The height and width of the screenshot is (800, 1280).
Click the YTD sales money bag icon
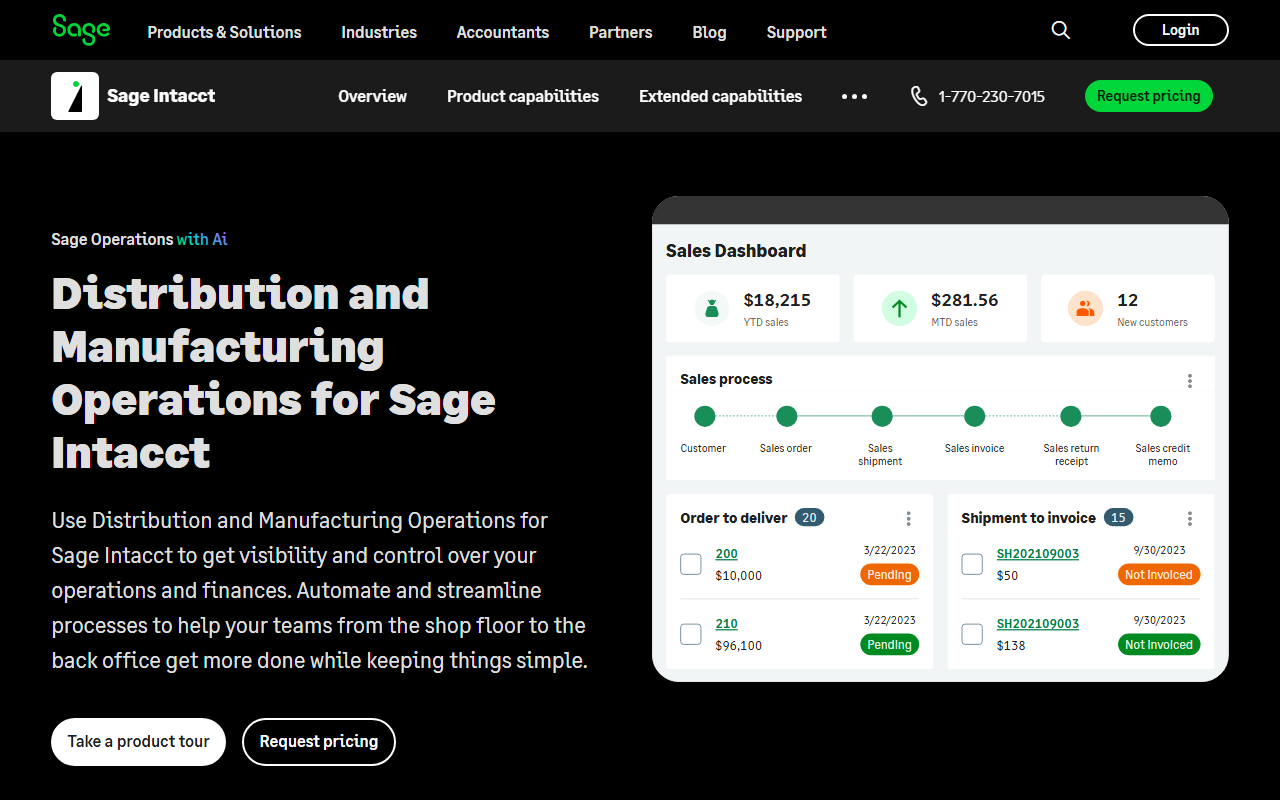(712, 308)
